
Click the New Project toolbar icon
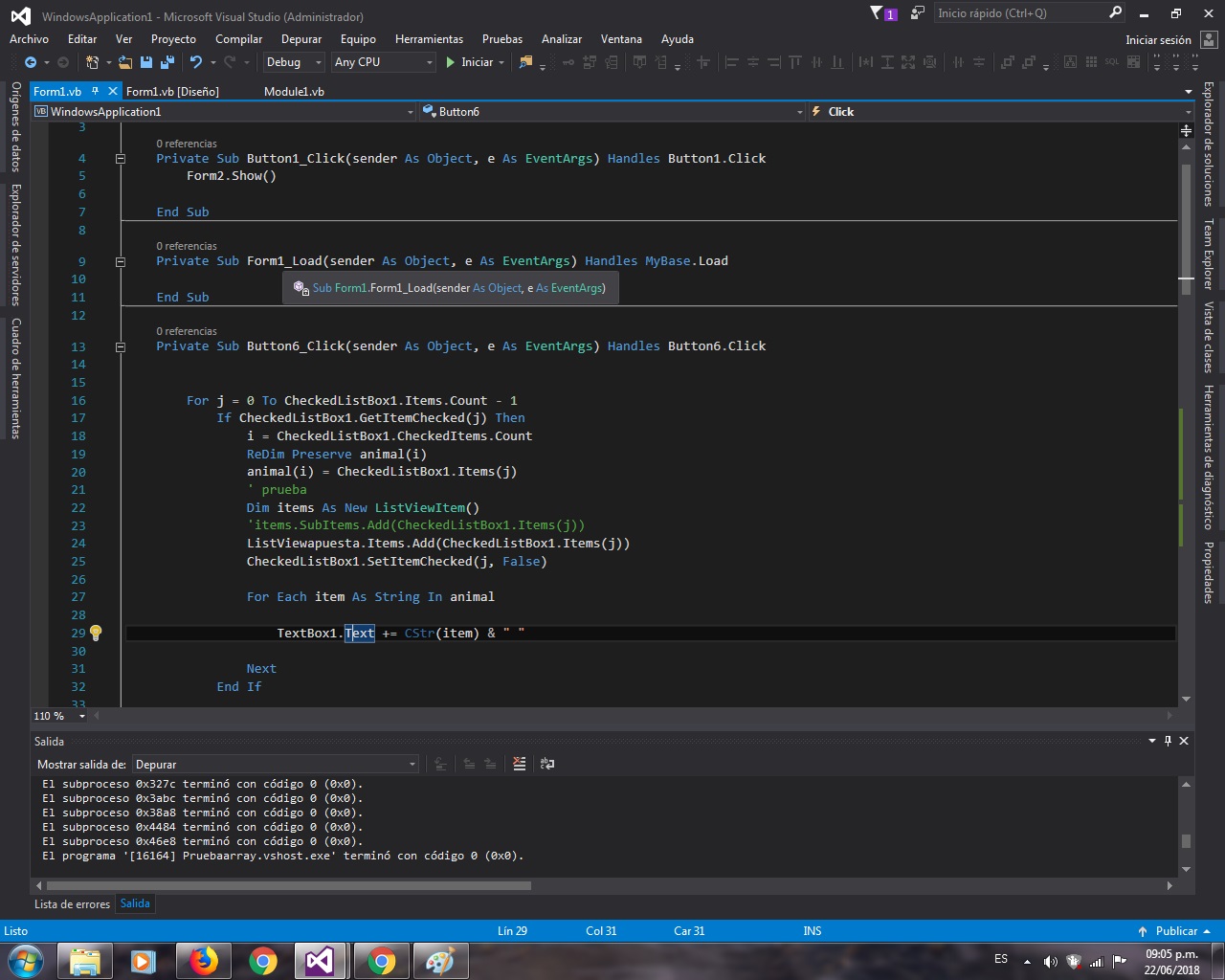(92, 62)
